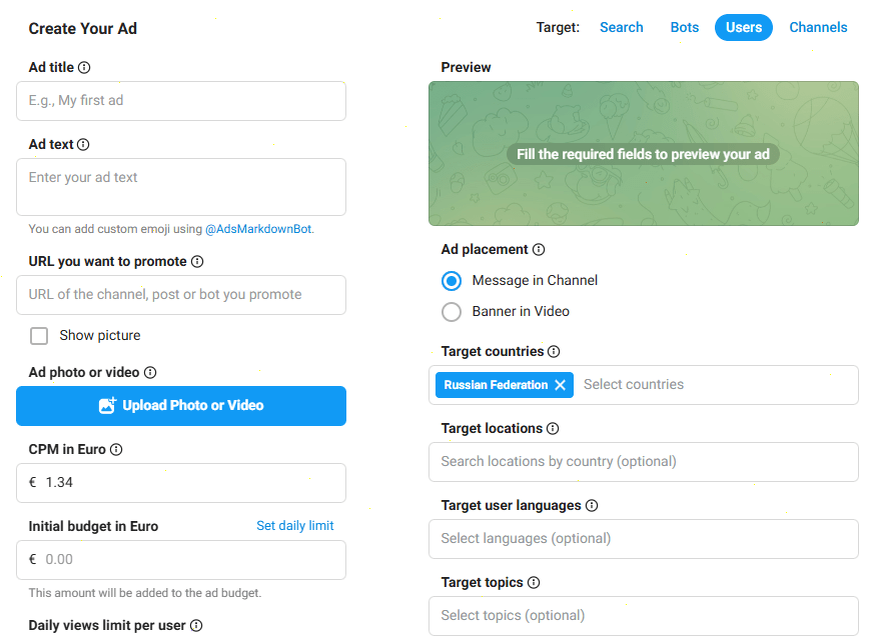Choose Banner in Video placement

(x=452, y=312)
